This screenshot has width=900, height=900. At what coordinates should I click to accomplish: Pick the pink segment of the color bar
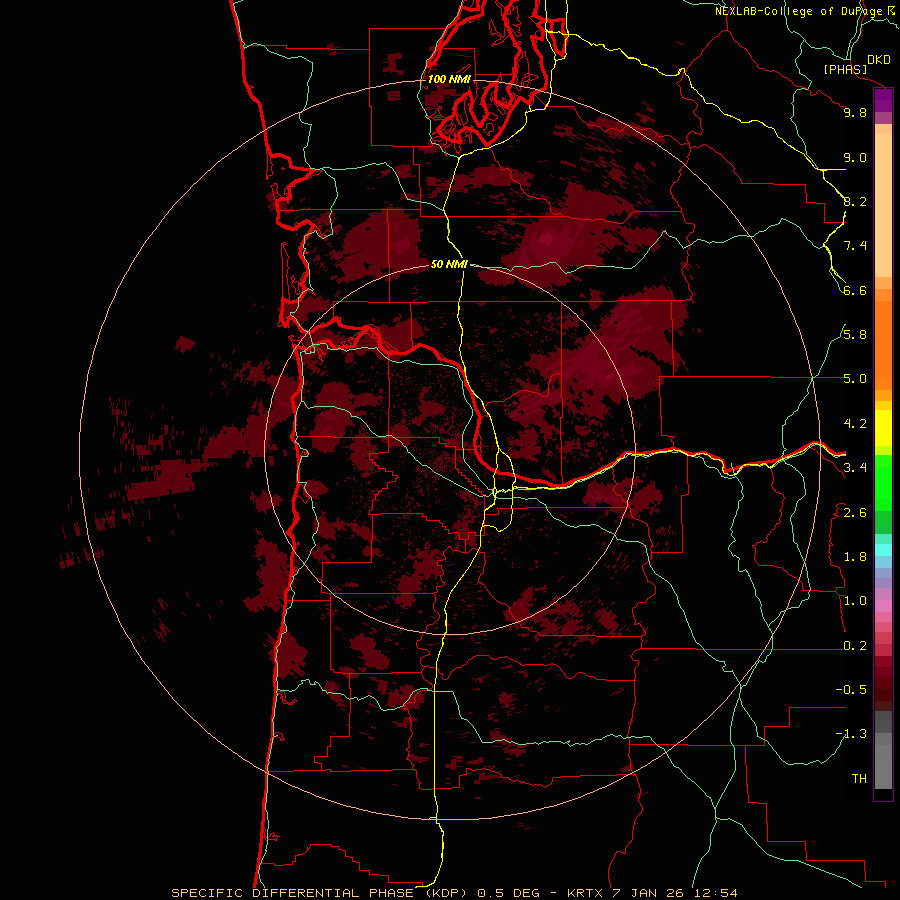(883, 606)
